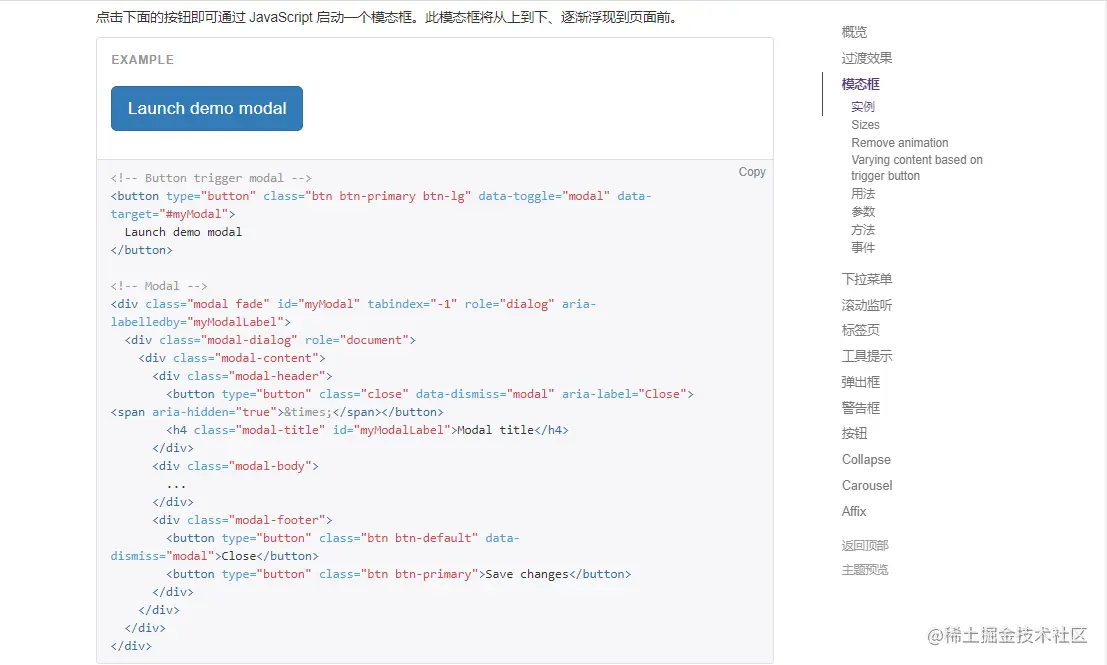Viewport: 1107px width, 665px height.
Task: Go to 标签页 section
Action: (861, 330)
